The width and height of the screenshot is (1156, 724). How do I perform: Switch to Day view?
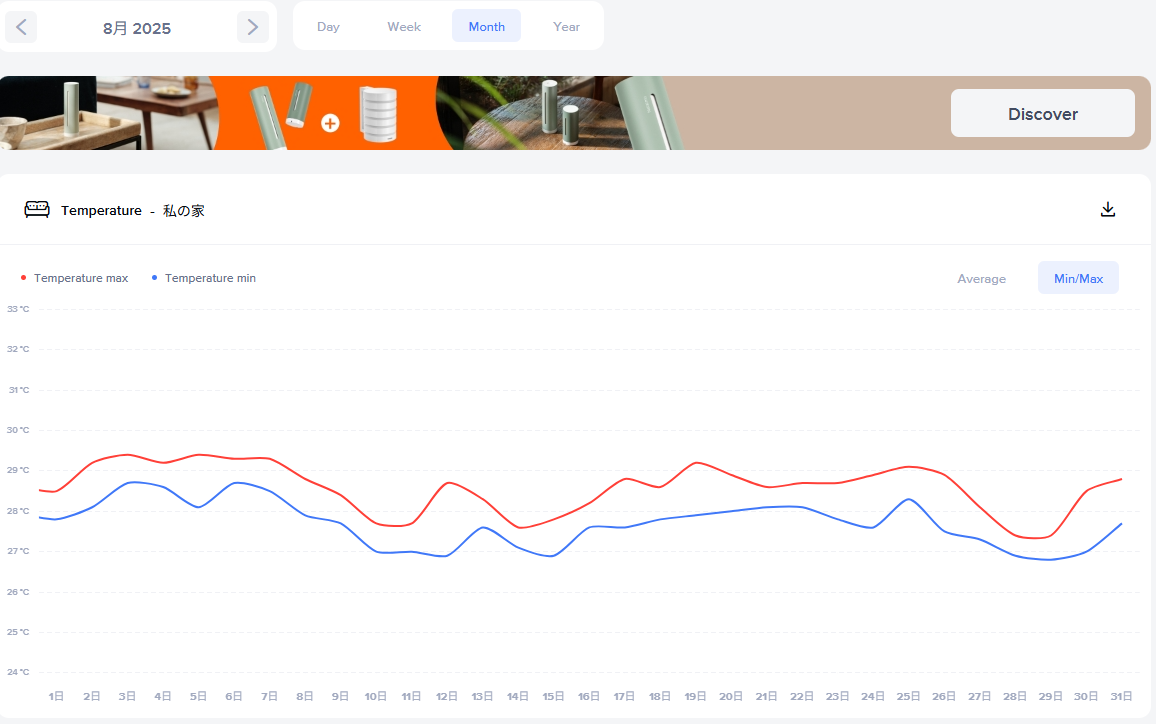[328, 27]
